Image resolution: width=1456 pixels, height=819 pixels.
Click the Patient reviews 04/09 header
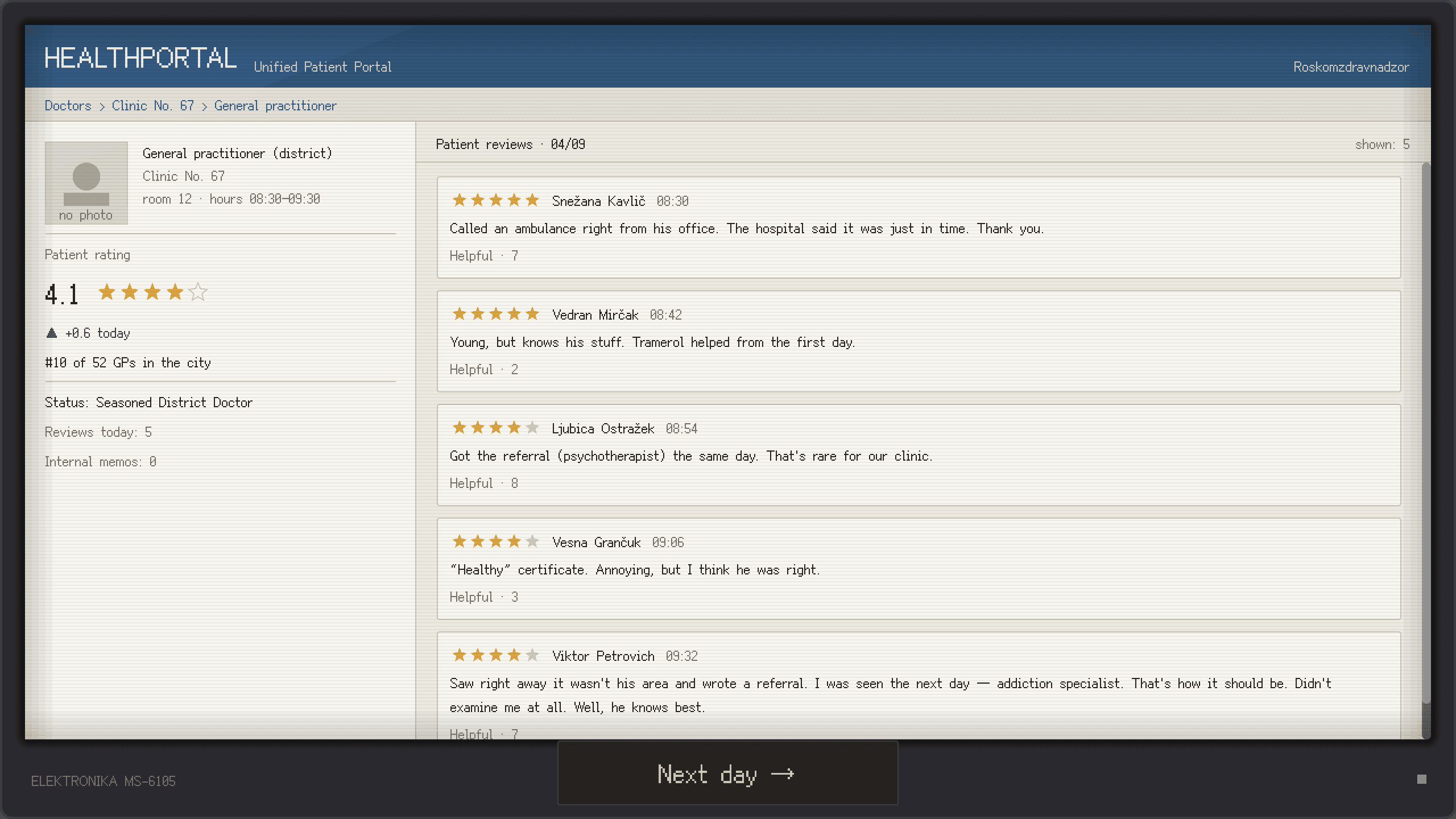[x=510, y=144]
